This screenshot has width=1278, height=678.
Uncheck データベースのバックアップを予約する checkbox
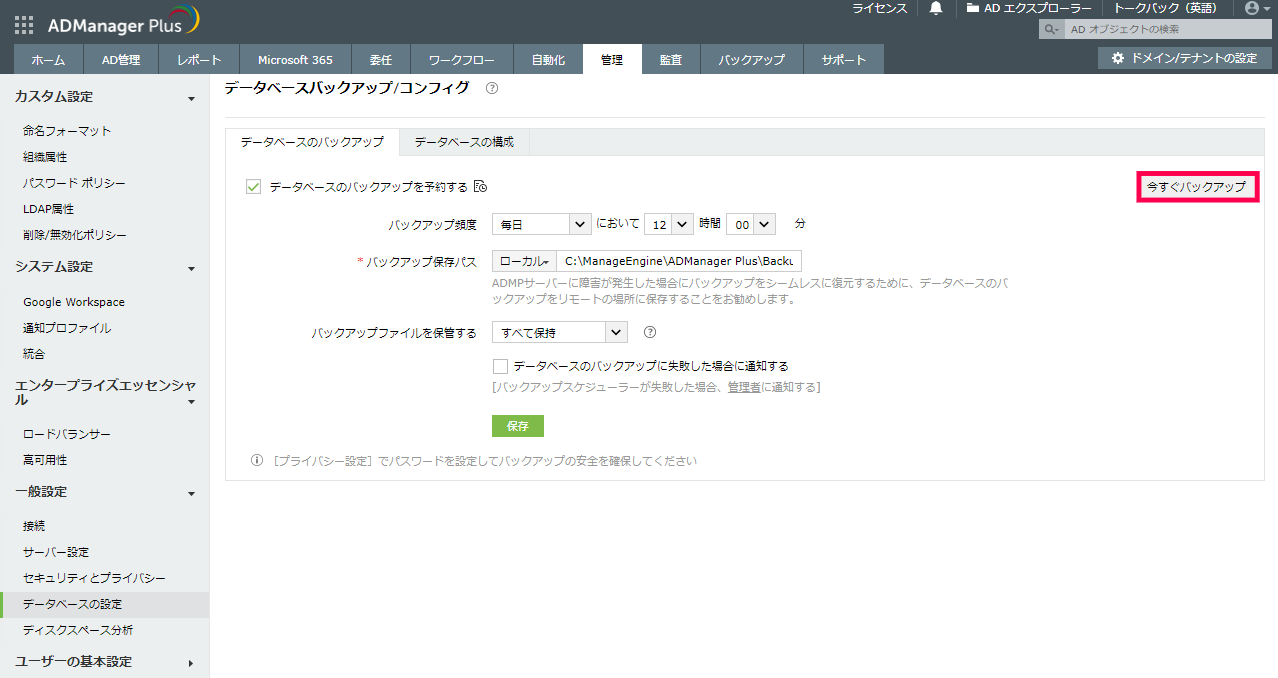pyautogui.click(x=253, y=187)
